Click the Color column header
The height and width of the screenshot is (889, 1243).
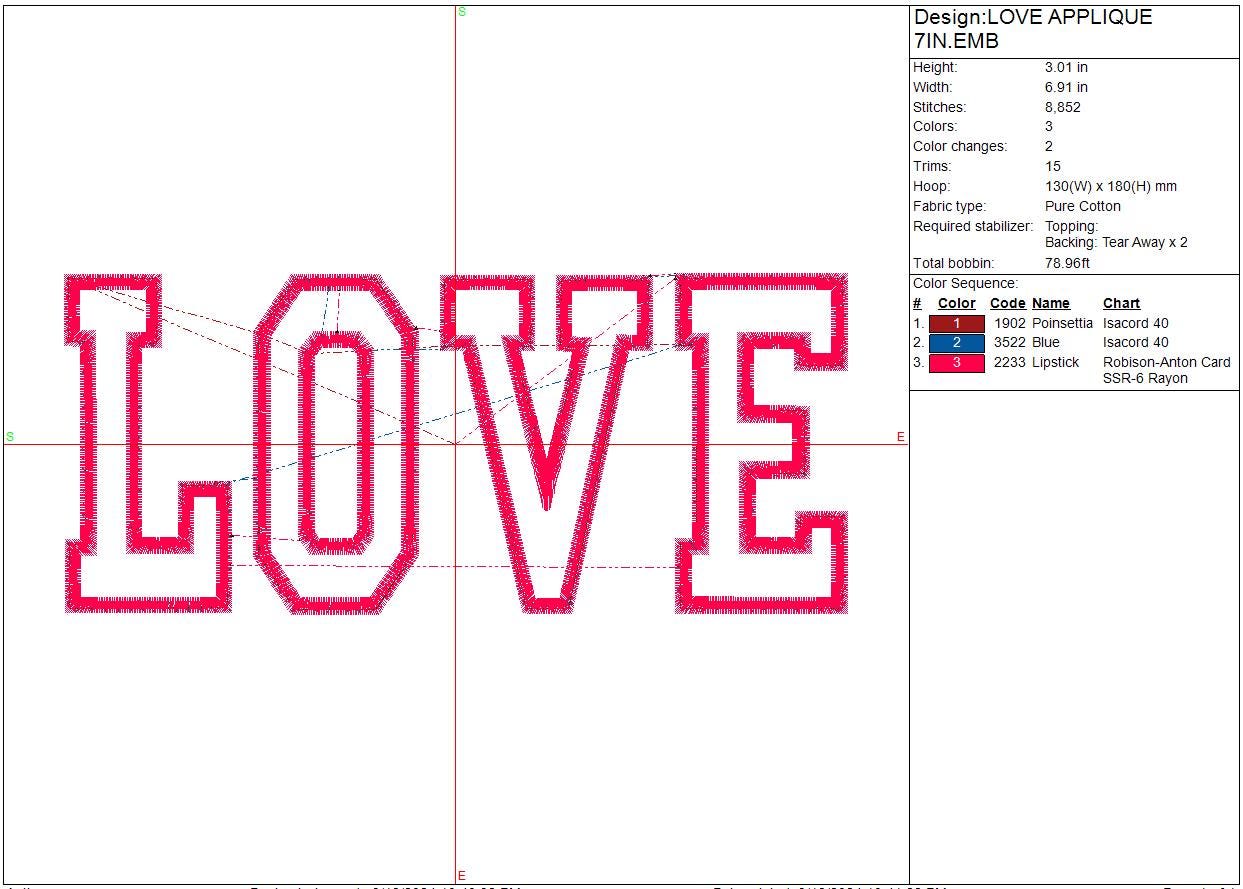956,303
